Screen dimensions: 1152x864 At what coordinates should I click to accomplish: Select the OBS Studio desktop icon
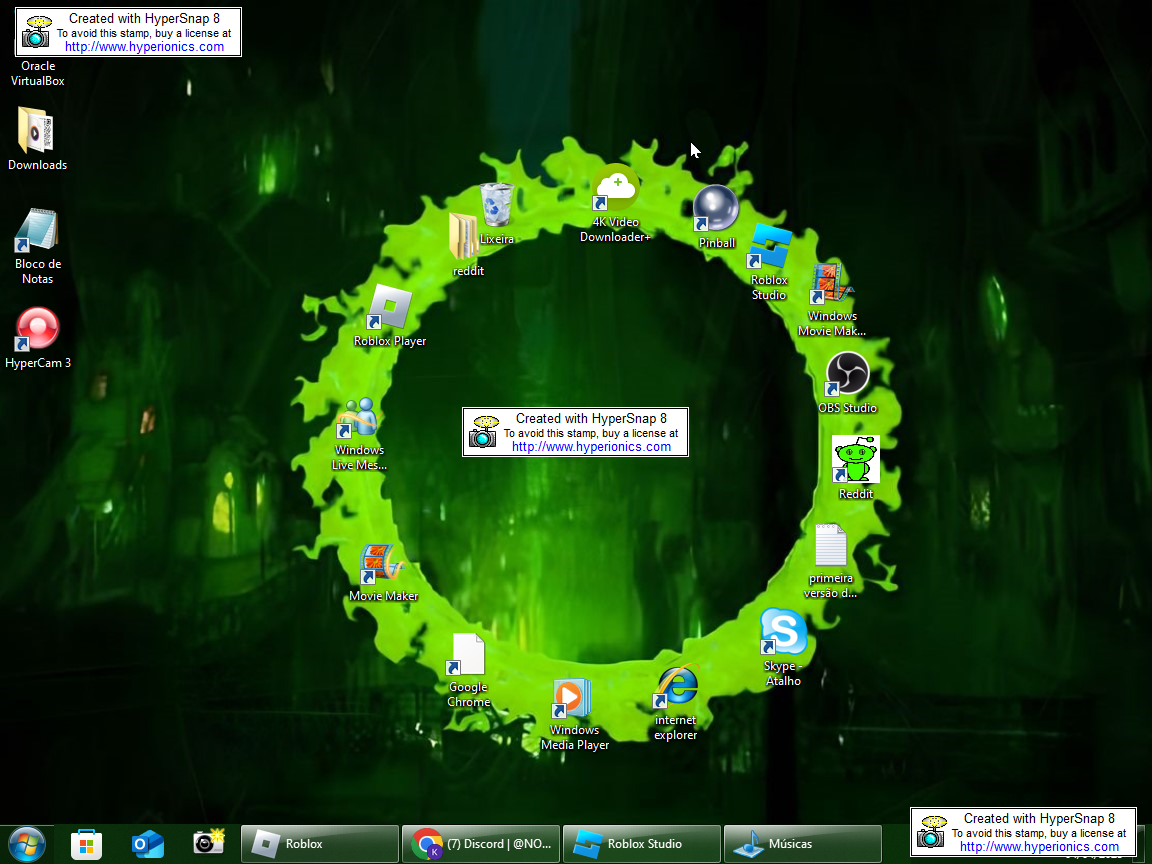847,375
